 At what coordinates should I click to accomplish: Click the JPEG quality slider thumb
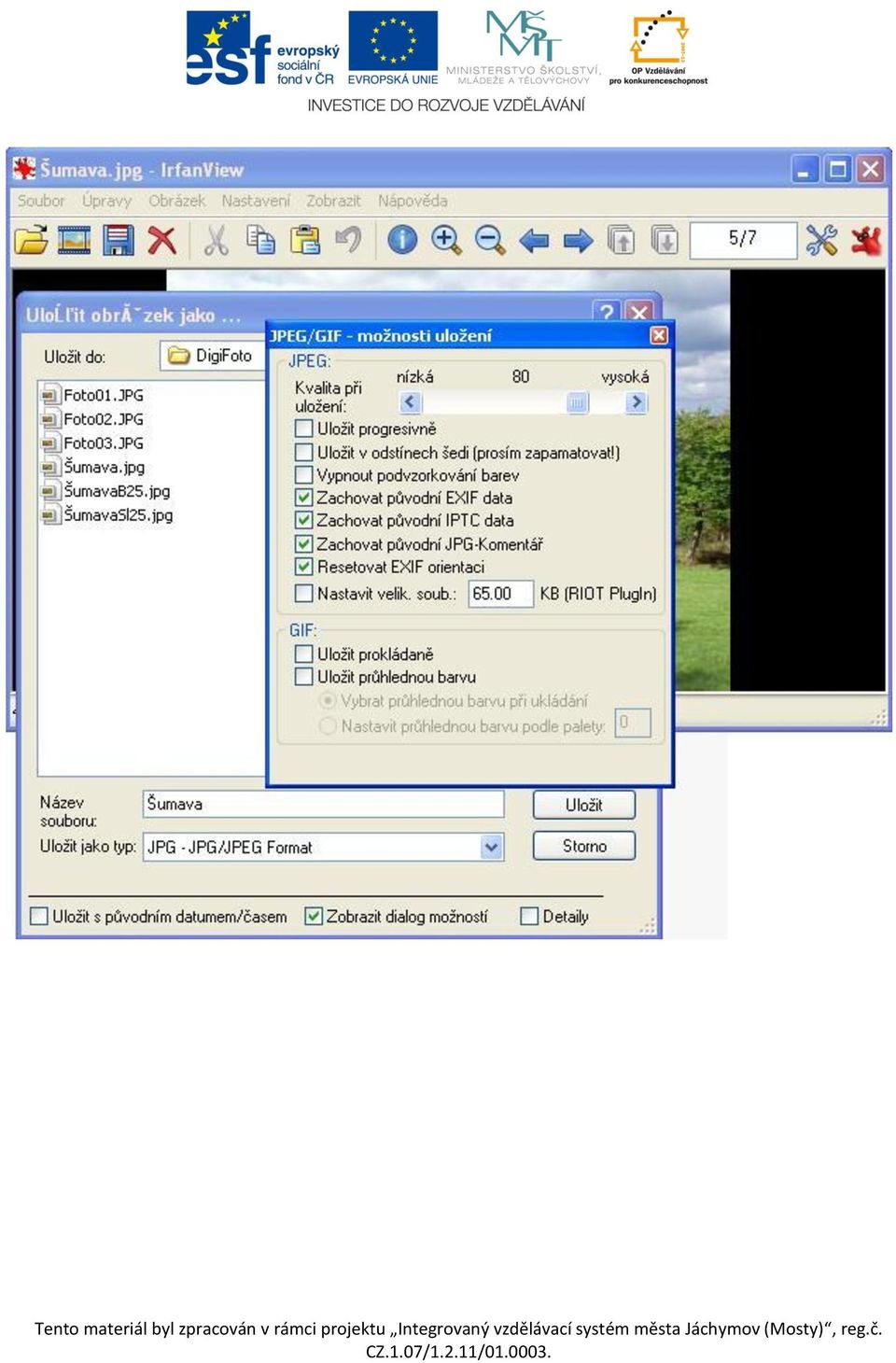point(578,402)
